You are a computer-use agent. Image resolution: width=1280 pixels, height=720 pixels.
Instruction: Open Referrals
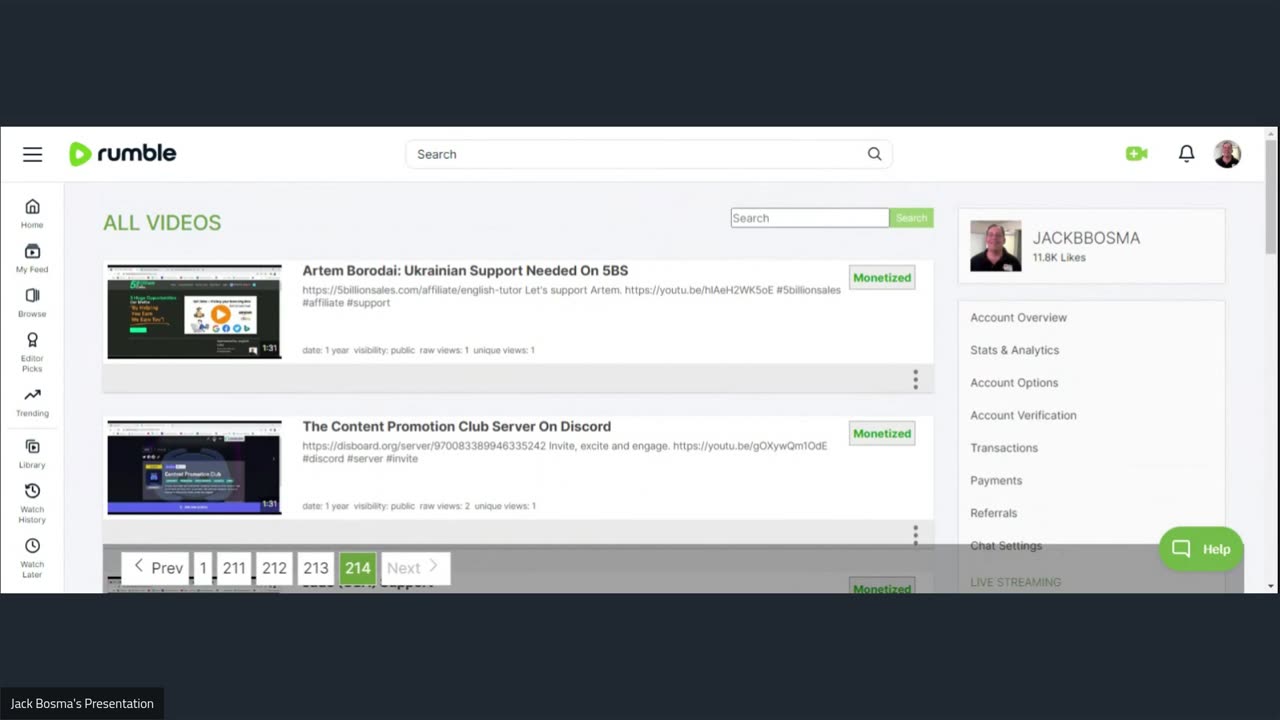coord(993,513)
